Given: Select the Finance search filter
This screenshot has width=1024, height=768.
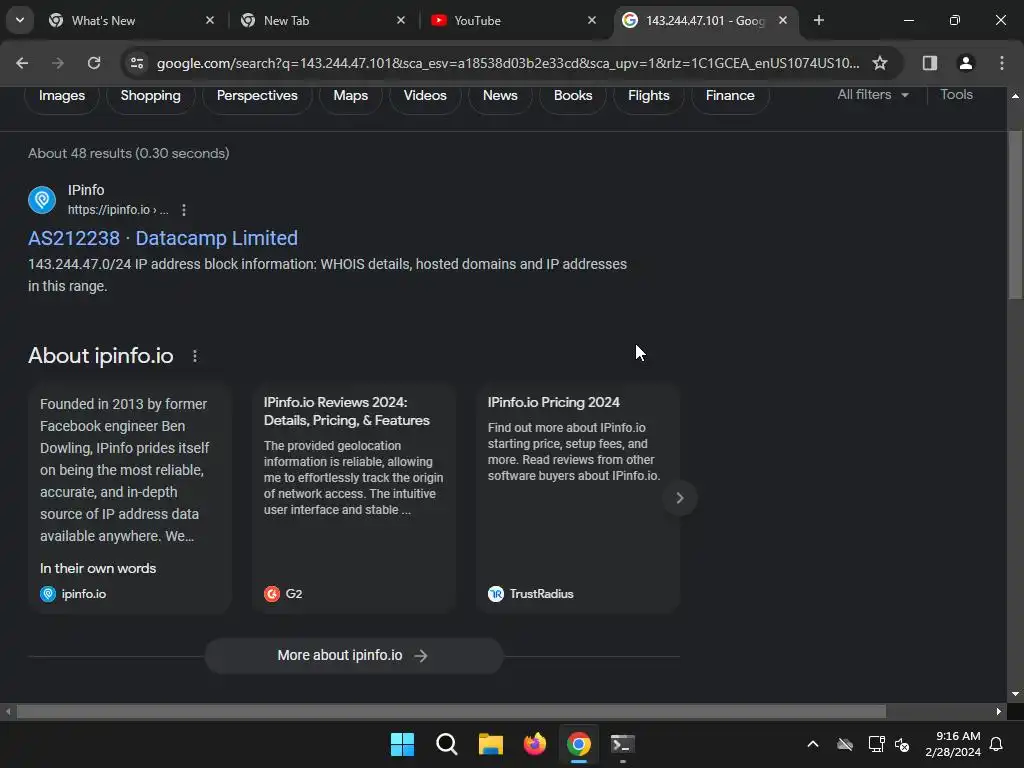Looking at the screenshot, I should pos(730,95).
